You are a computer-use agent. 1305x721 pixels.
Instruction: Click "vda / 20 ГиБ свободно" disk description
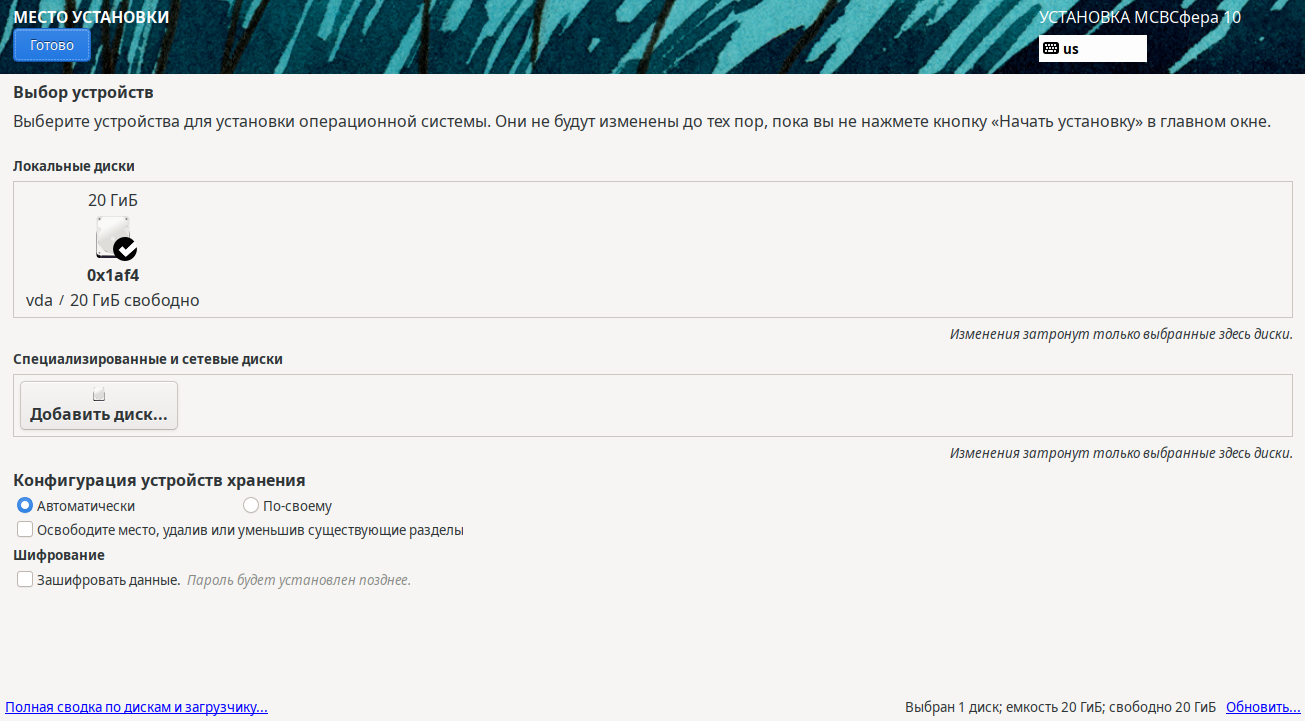tap(113, 300)
